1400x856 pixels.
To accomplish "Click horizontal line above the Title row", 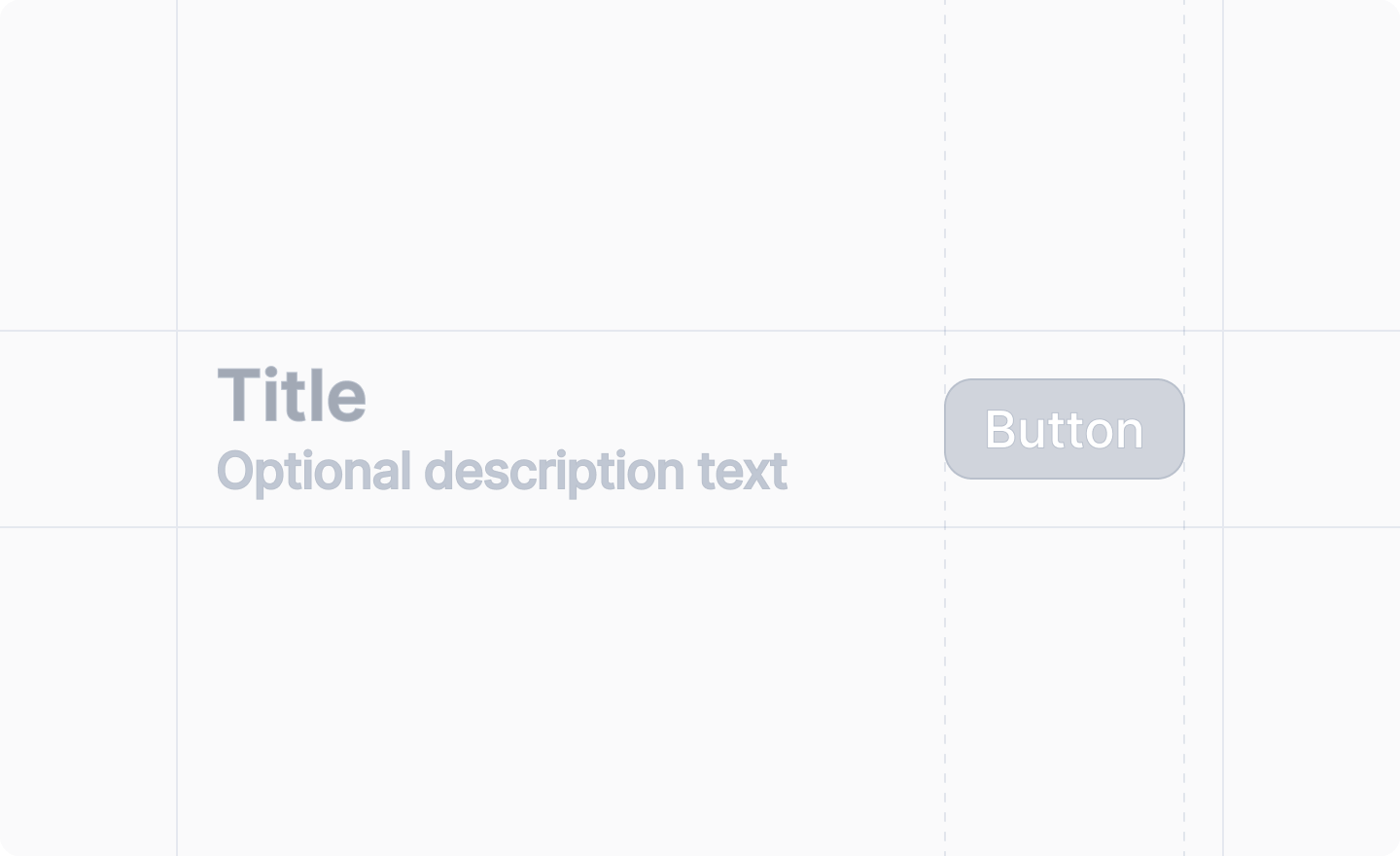I will 583,331.
